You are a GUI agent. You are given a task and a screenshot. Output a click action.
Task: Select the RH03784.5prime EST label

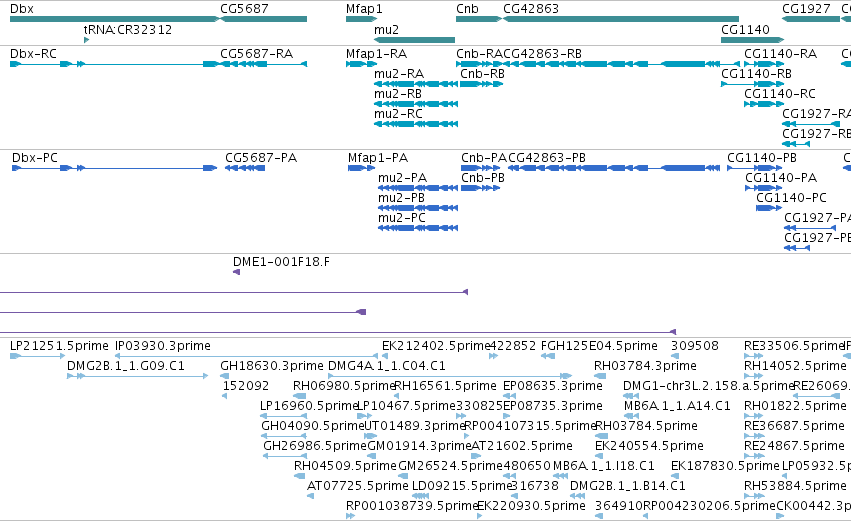point(646,427)
